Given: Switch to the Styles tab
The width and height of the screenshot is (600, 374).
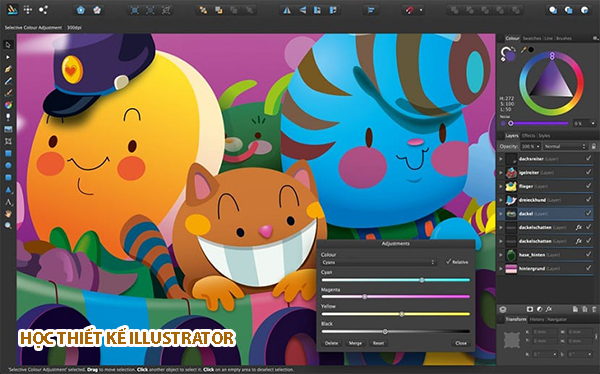Looking at the screenshot, I should pyautogui.click(x=544, y=136).
